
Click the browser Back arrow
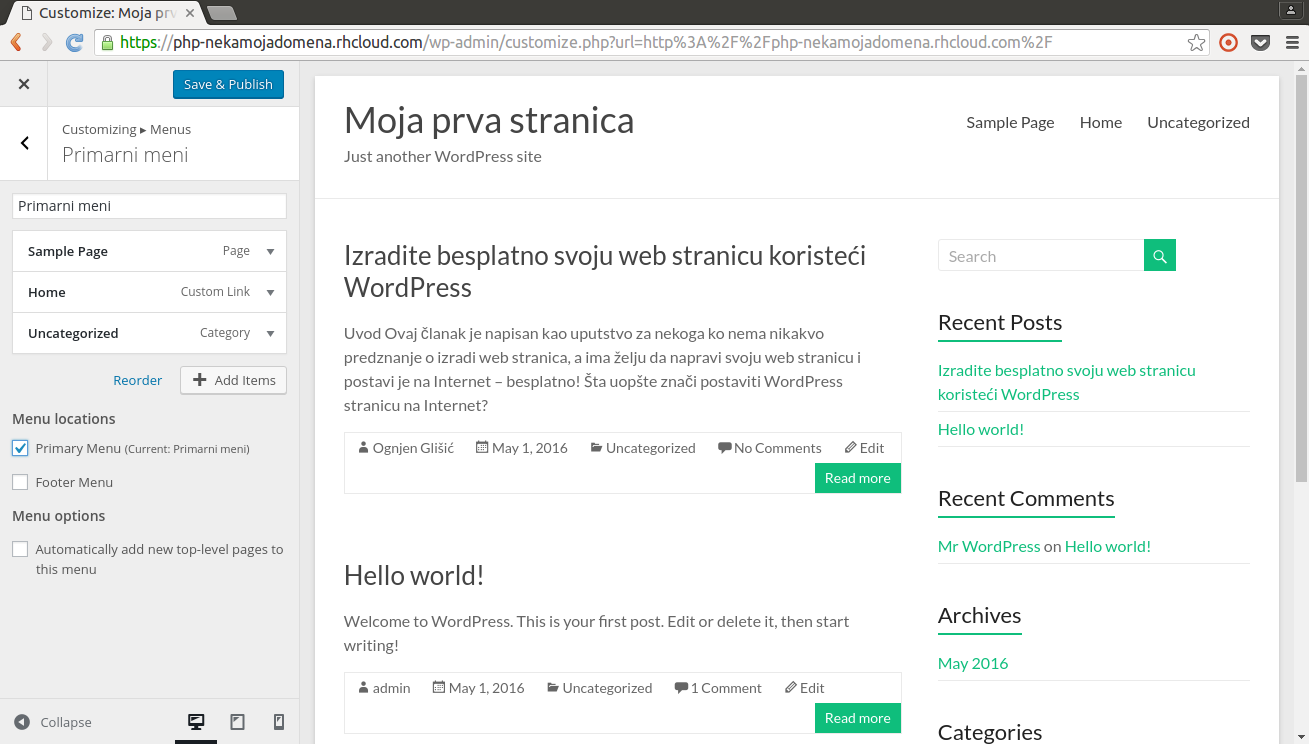pyautogui.click(x=17, y=42)
